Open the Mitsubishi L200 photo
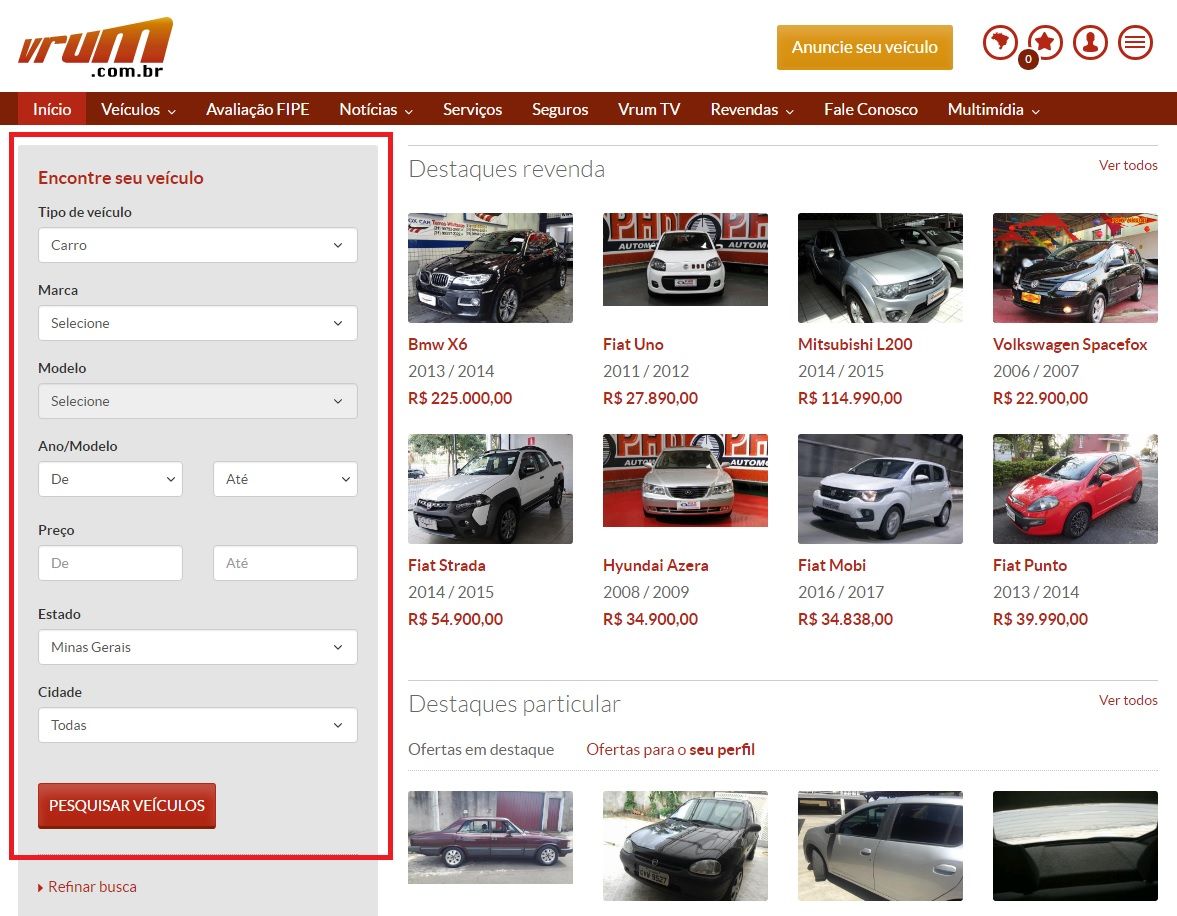Viewport: 1177px width, 916px height. click(880, 268)
